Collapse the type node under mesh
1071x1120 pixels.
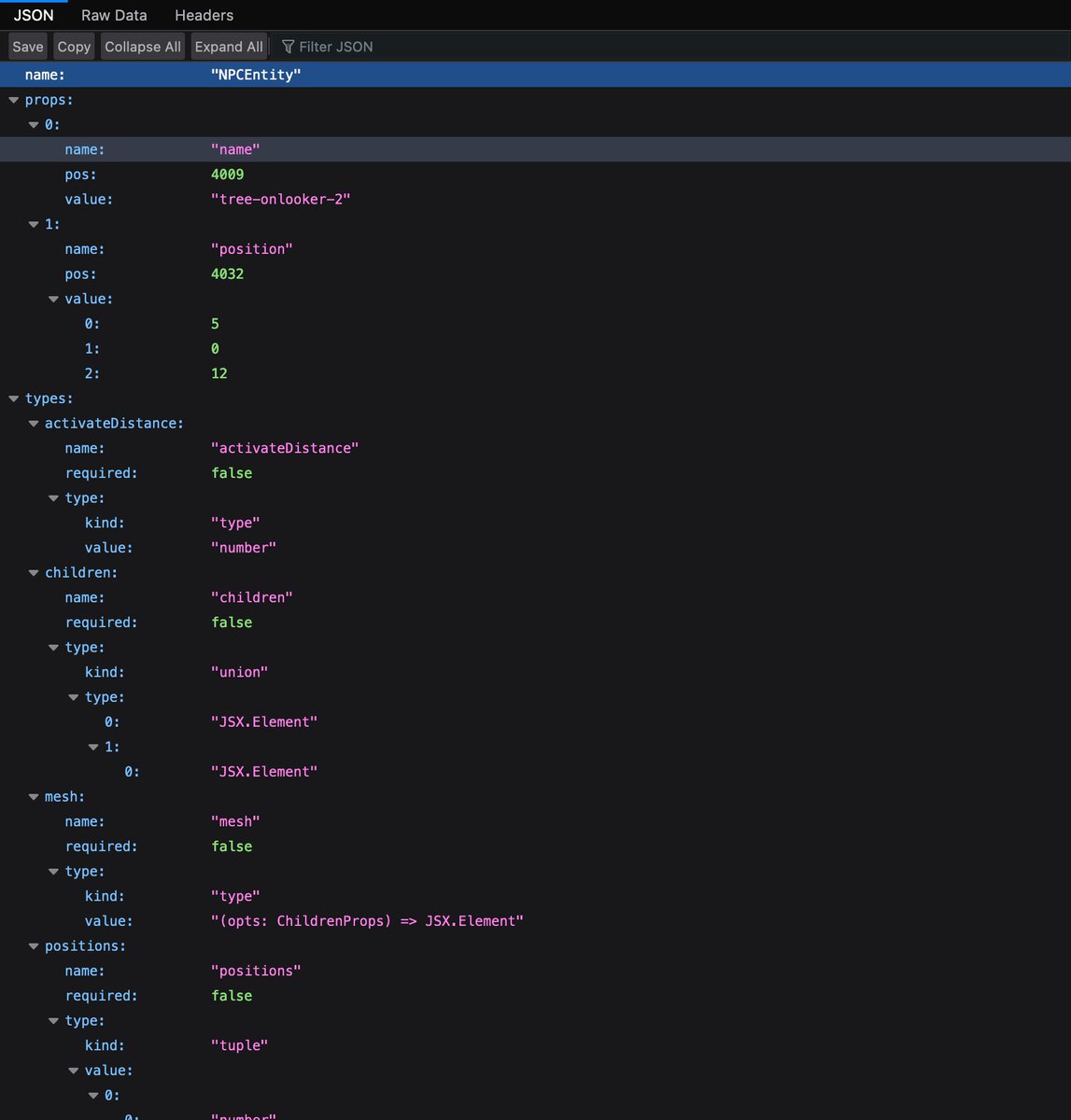[x=53, y=871]
